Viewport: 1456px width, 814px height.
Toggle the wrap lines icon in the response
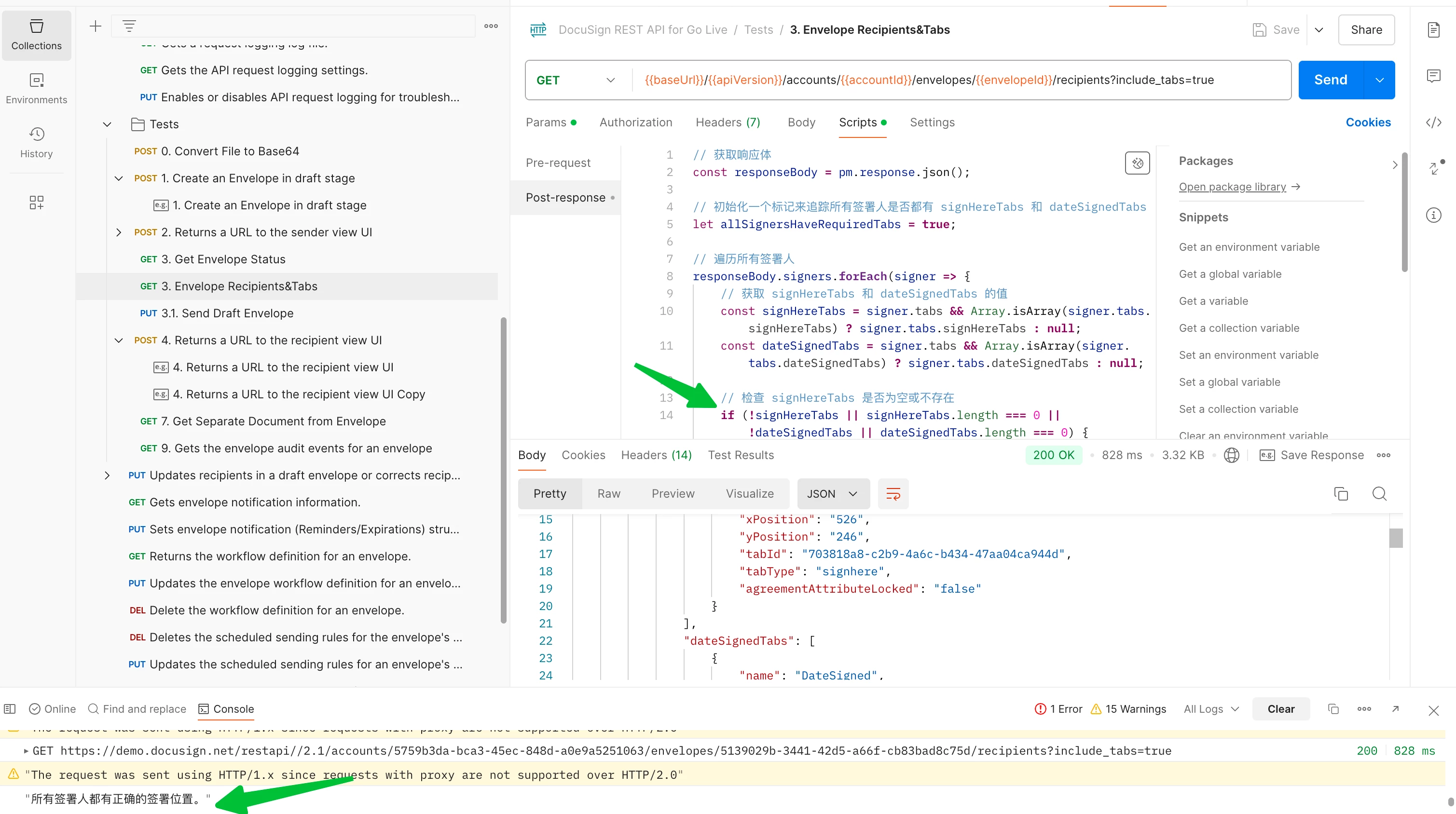tap(893, 494)
